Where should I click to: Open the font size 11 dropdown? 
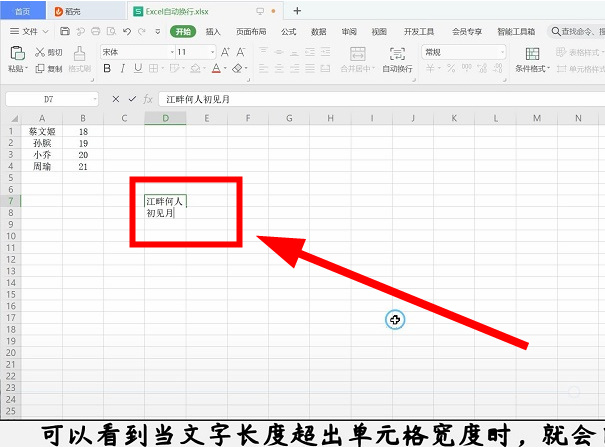(x=212, y=52)
